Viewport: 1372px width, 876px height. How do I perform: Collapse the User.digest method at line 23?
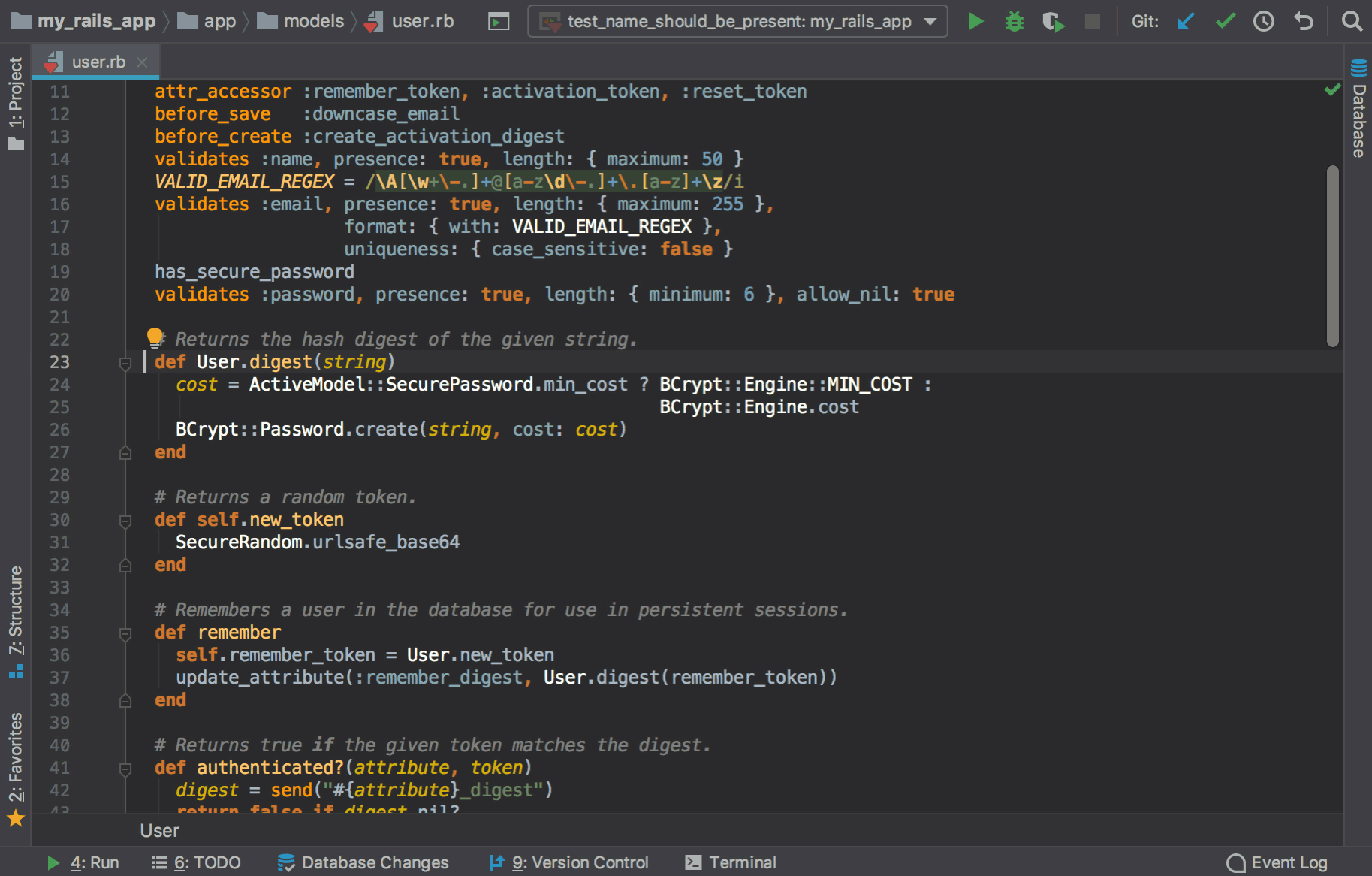125,364
